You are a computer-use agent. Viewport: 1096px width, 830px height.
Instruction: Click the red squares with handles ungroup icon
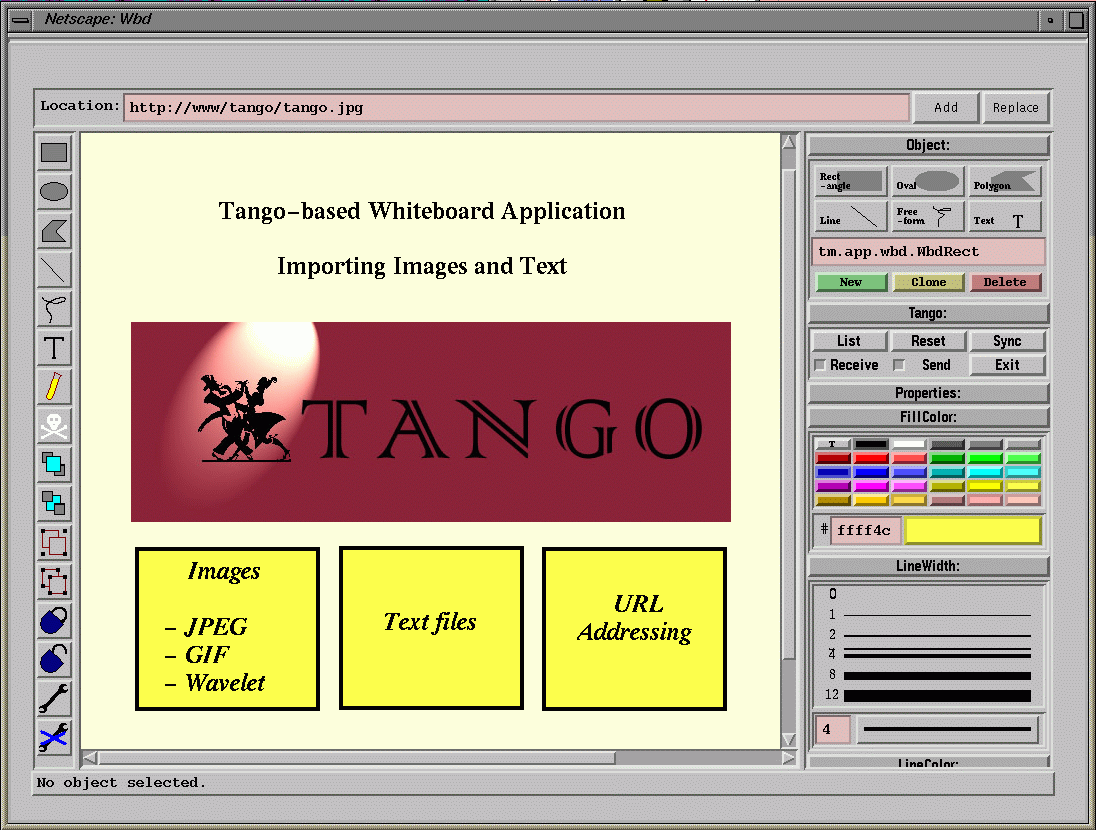[x=54, y=581]
